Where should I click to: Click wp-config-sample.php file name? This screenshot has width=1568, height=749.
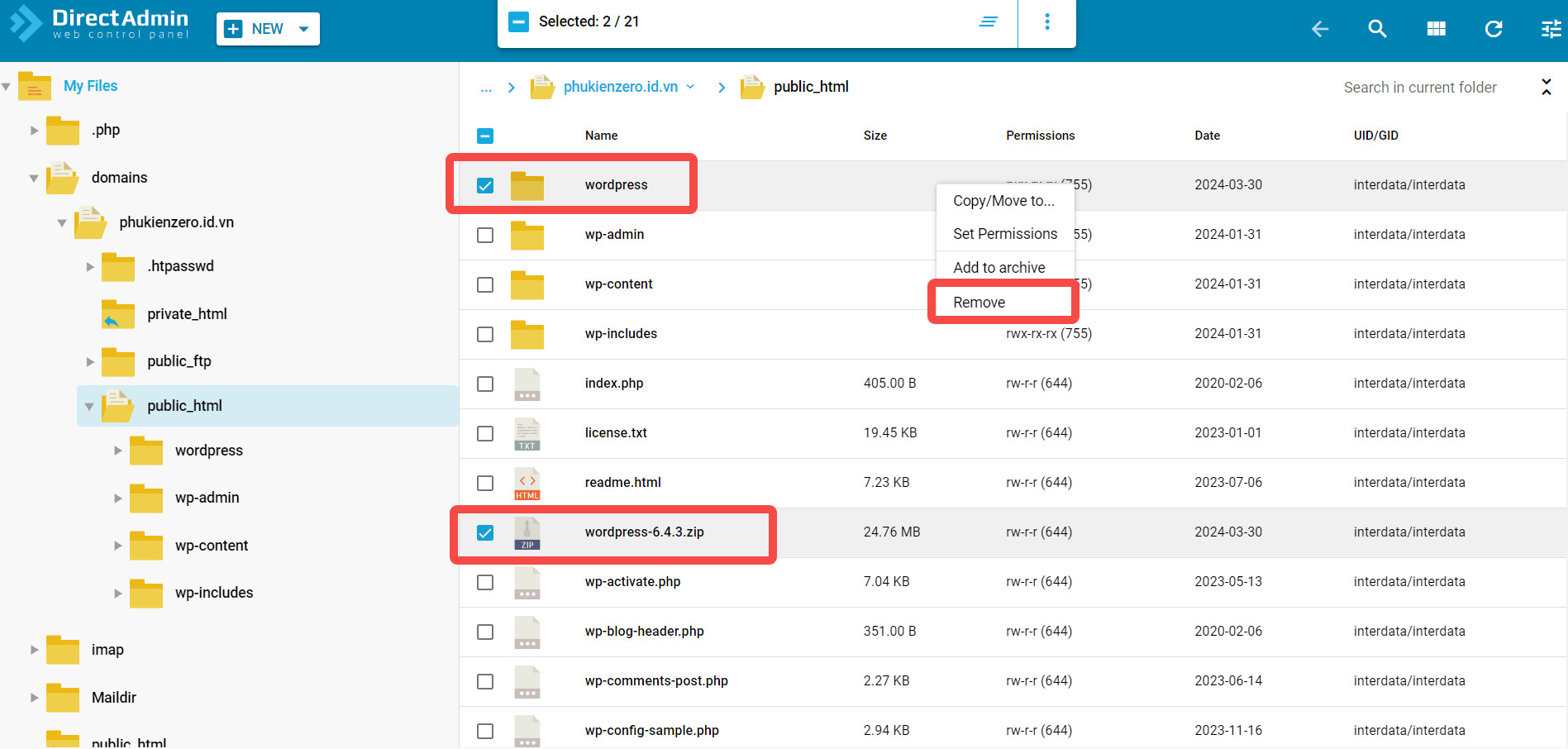tap(652, 731)
